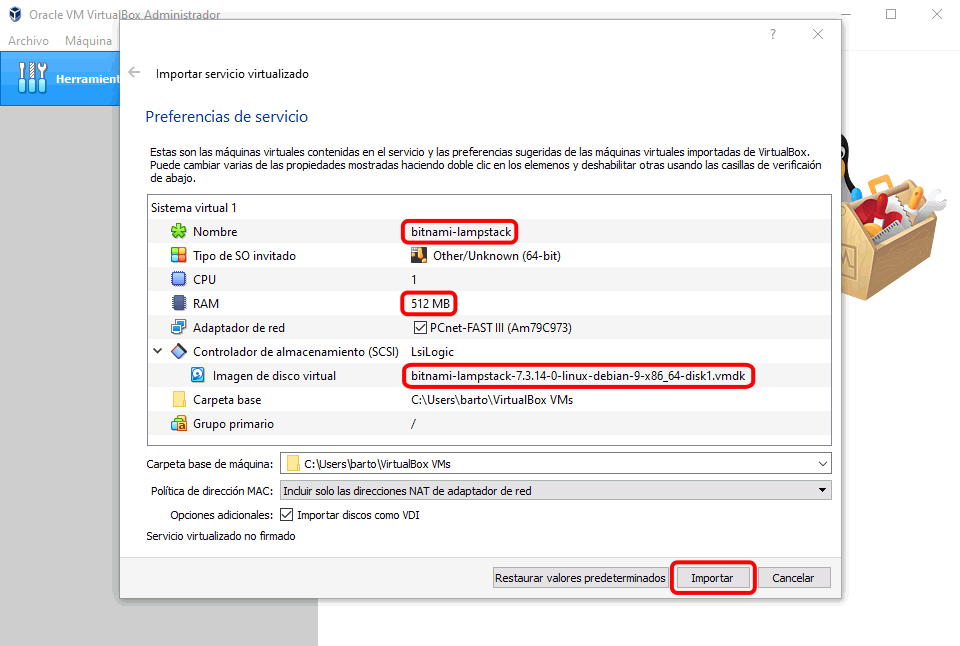The width and height of the screenshot is (960, 646).
Task: Open the Máquina menu
Action: tap(88, 40)
